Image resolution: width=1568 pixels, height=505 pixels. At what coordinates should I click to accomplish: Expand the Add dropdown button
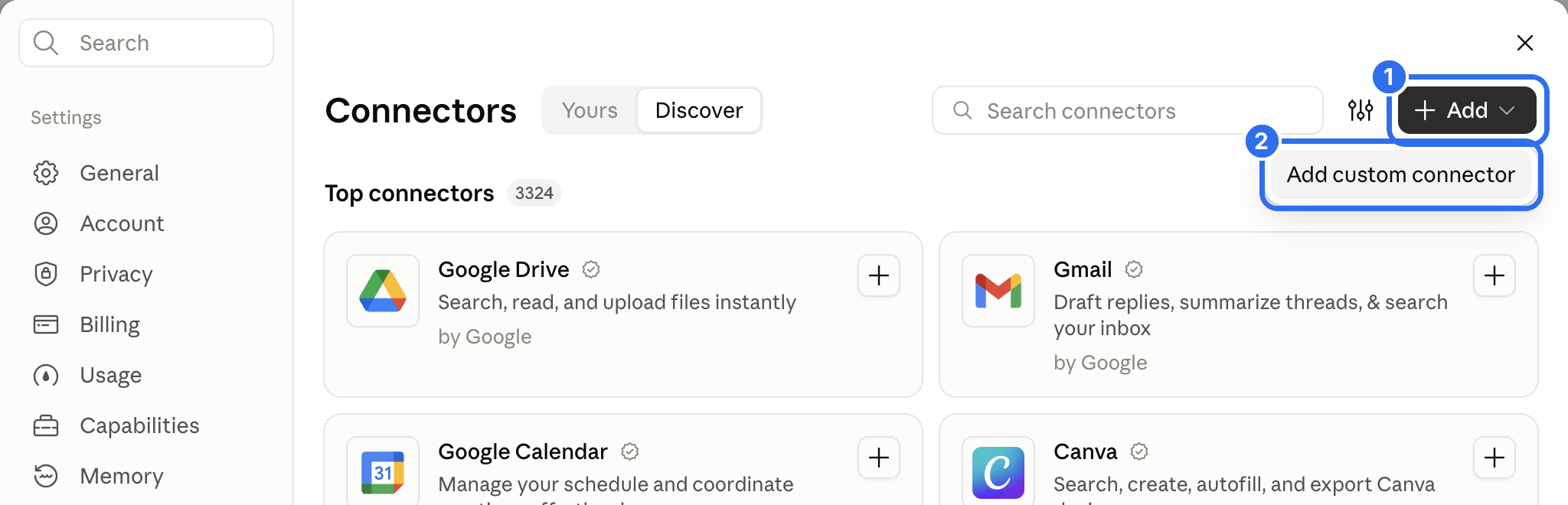[x=1467, y=110]
